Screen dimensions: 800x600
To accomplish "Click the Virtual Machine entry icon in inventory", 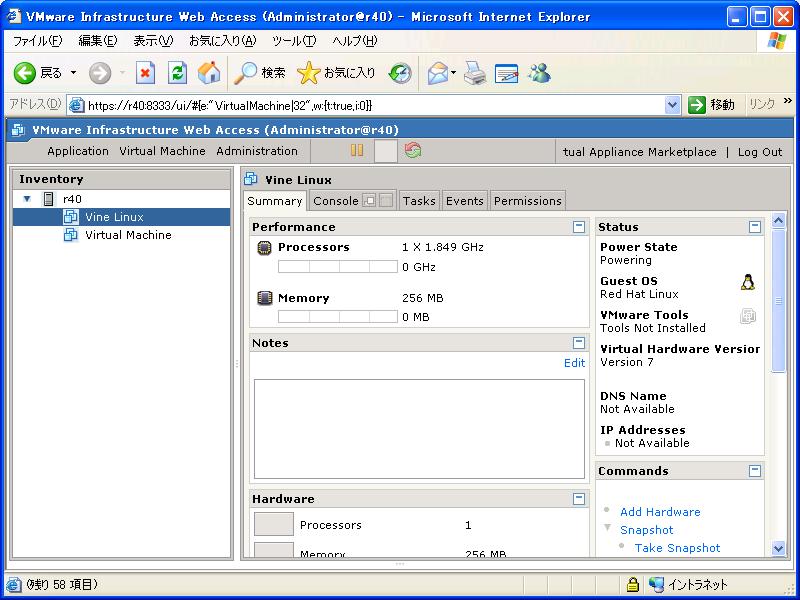I will coord(70,235).
